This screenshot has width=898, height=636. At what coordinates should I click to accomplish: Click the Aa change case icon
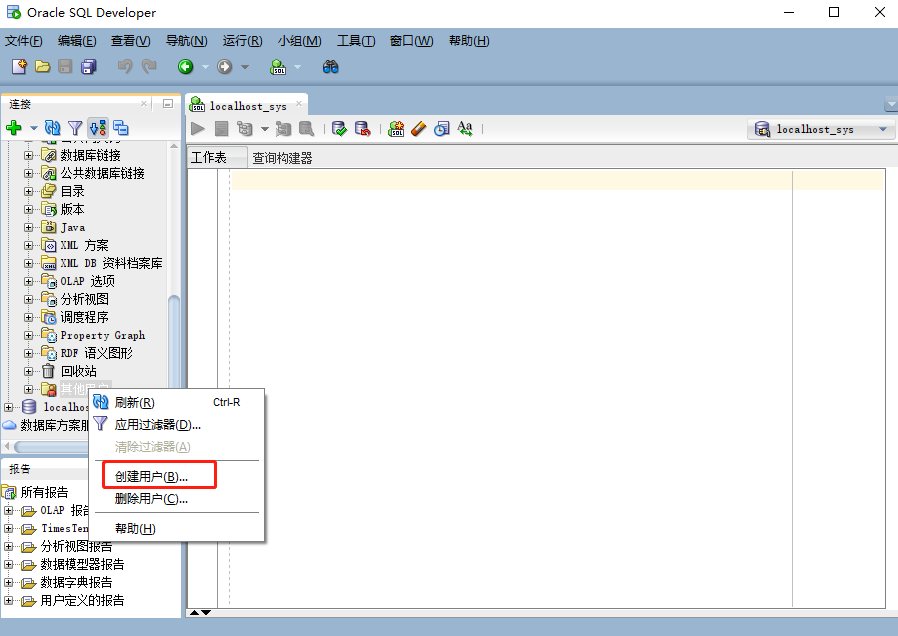465,129
